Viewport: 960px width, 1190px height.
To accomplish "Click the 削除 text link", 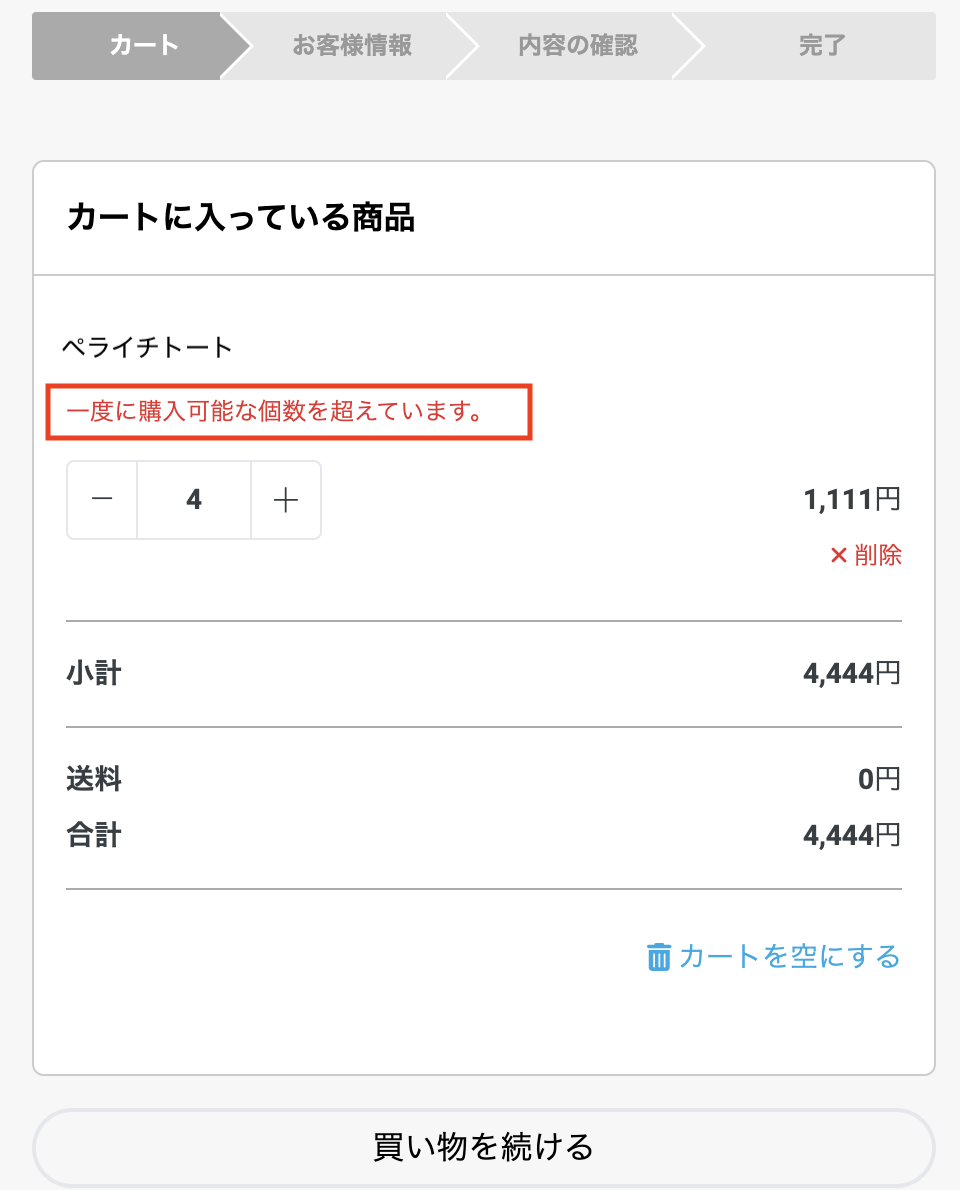I will [x=878, y=555].
